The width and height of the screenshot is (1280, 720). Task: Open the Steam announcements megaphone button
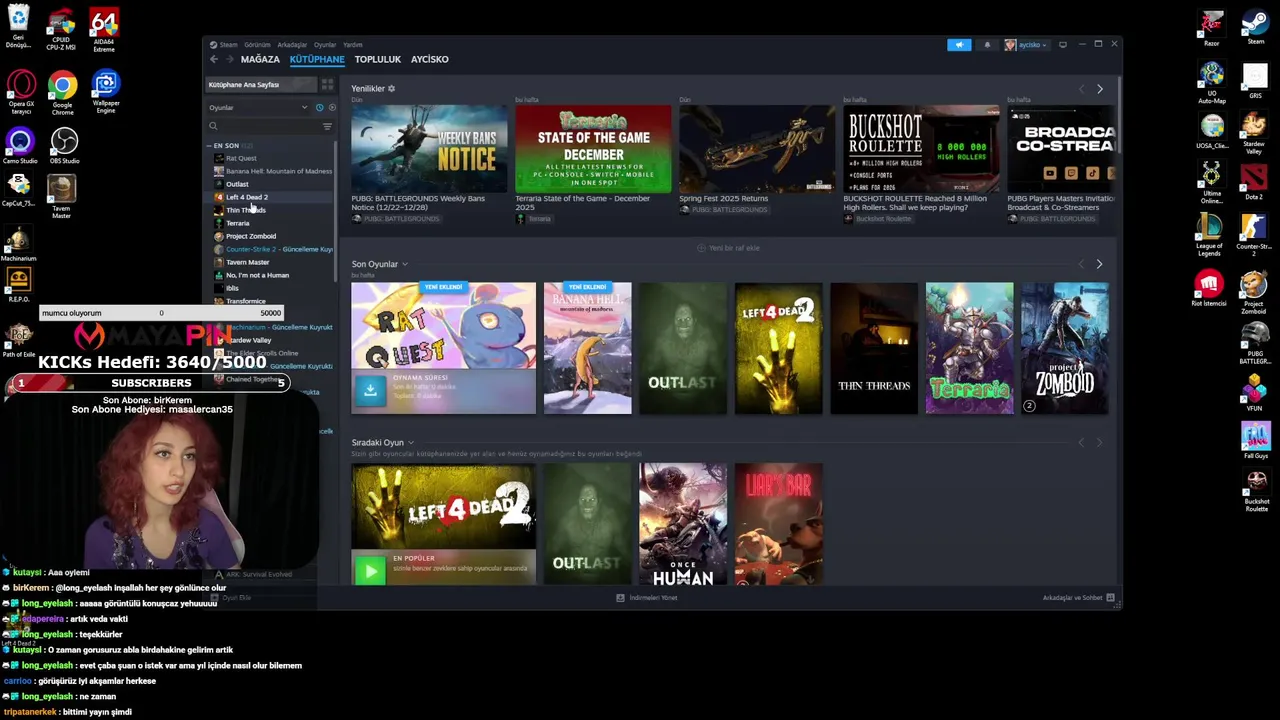pyautogui.click(x=959, y=45)
